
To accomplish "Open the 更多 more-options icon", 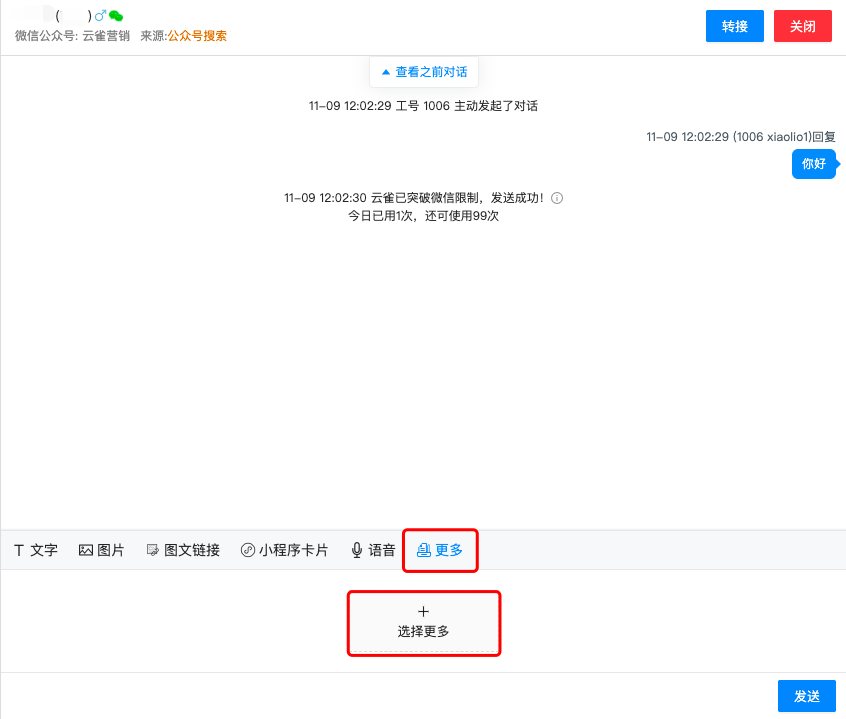I will pos(424,549).
